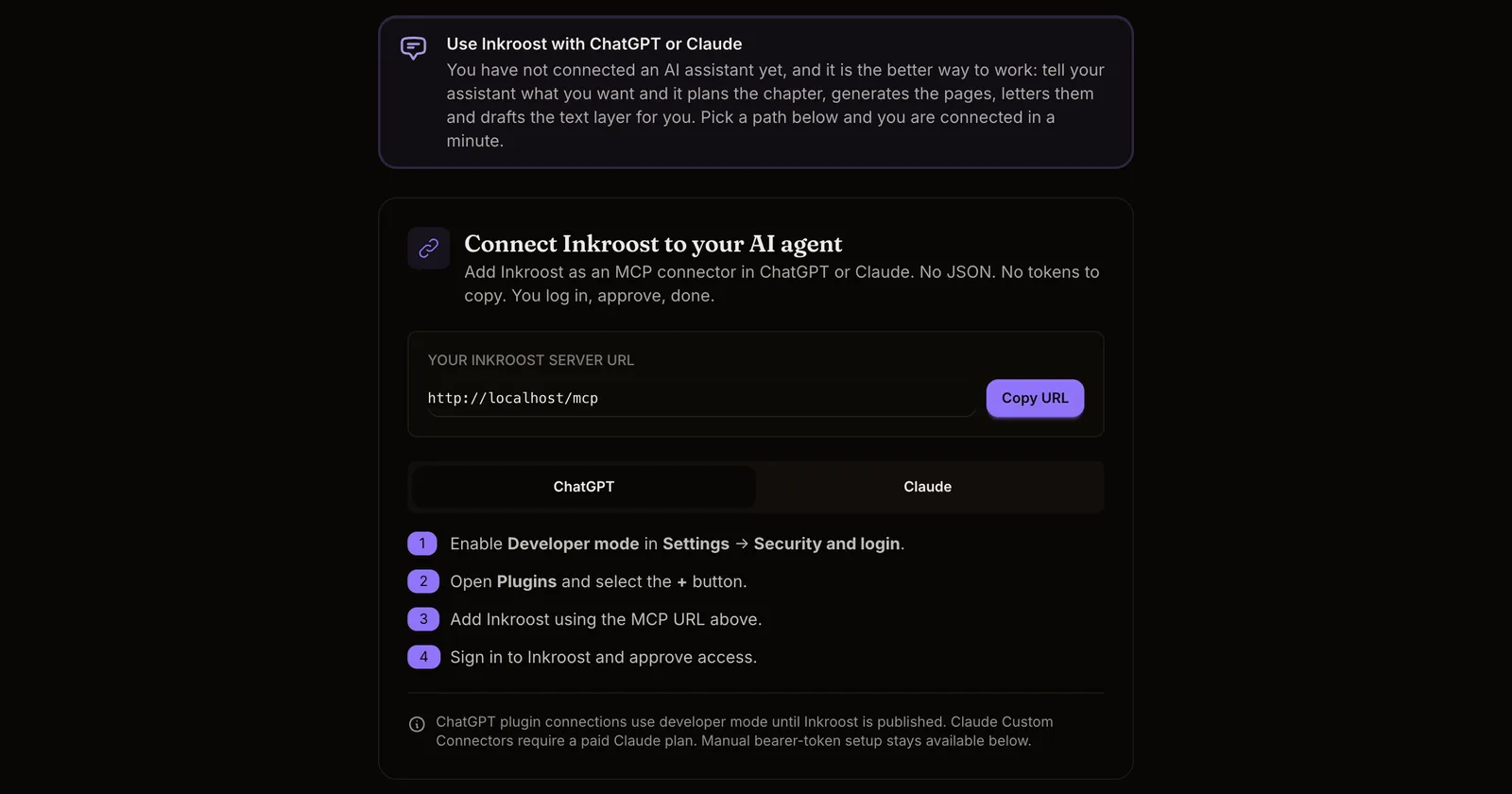Select the step 1 number badge
The height and width of the screenshot is (794, 1512).
click(422, 544)
